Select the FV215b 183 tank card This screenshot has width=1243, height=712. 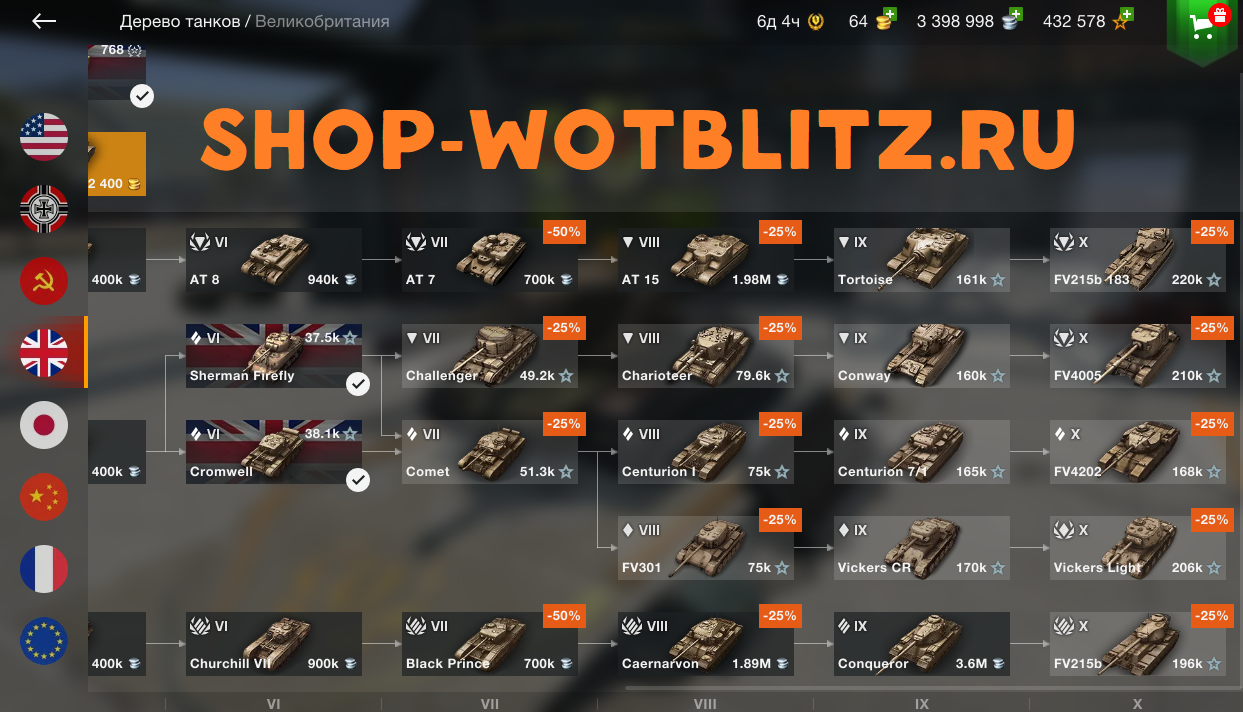point(1138,260)
